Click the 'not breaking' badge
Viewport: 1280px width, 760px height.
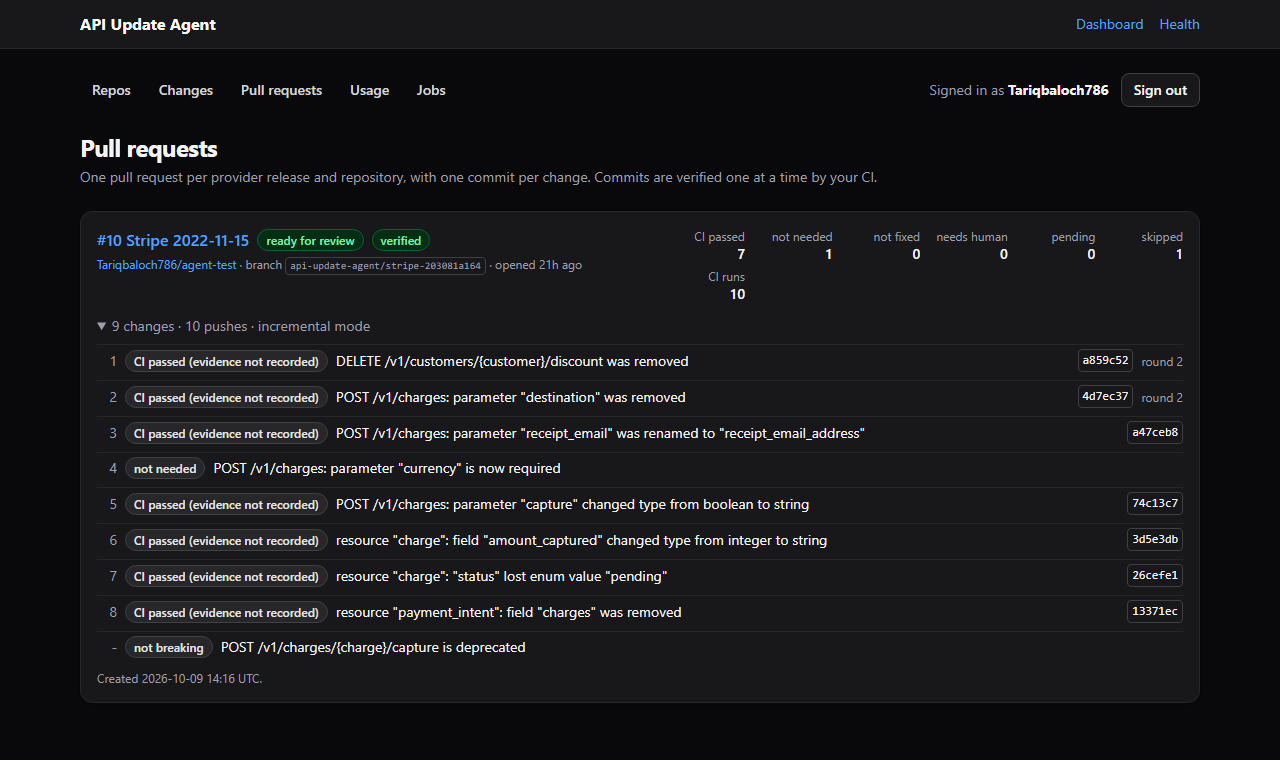click(169, 648)
